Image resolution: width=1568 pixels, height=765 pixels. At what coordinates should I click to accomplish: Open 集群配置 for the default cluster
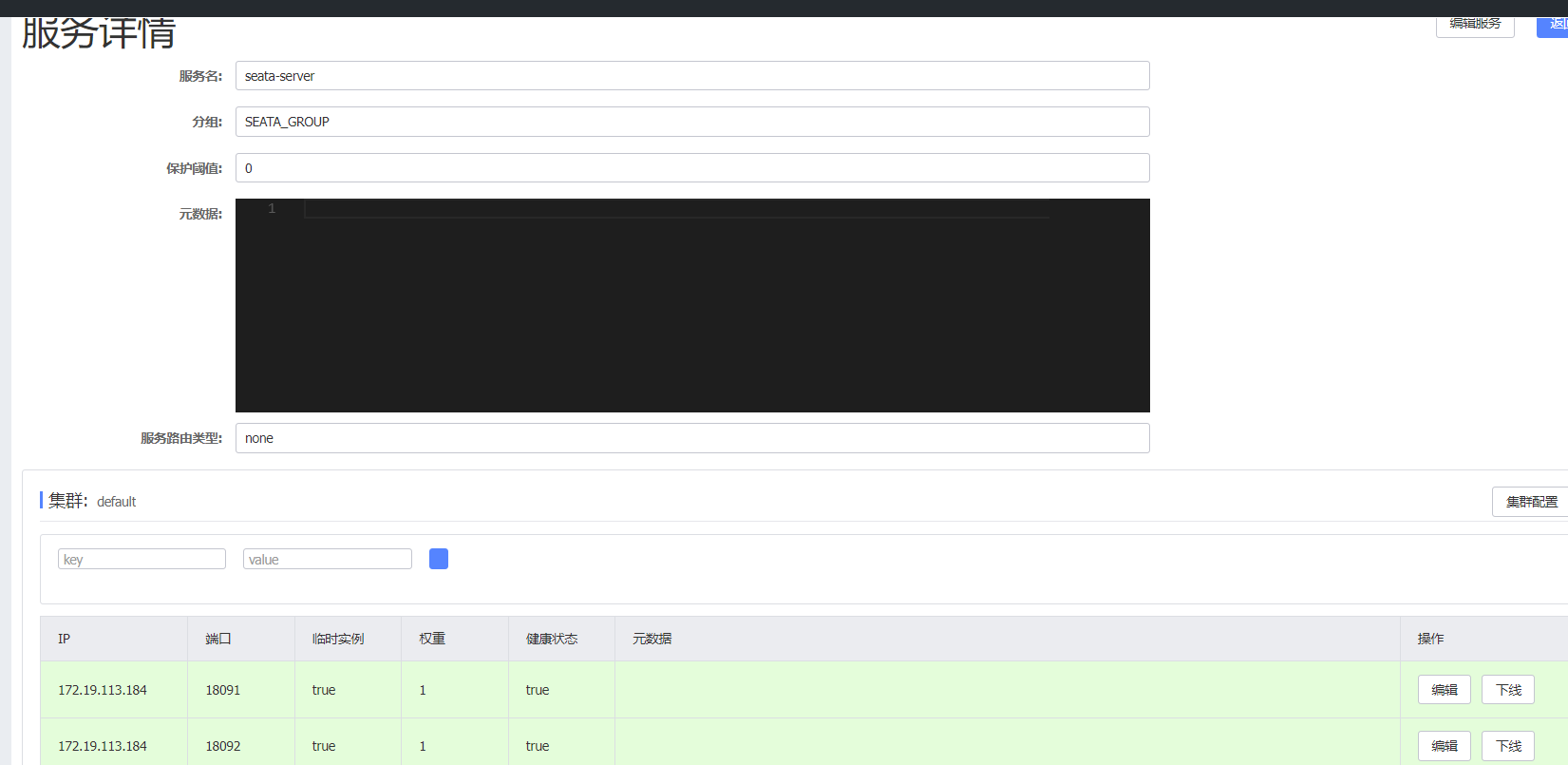(1531, 502)
